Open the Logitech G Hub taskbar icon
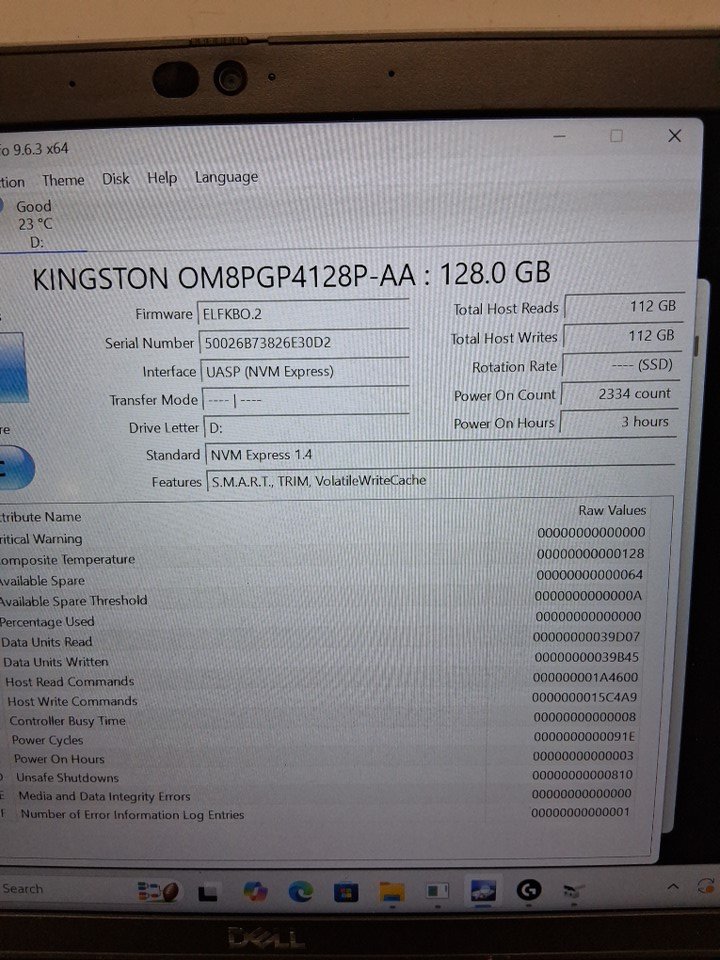Screen dimensions: 720x960 528,889
